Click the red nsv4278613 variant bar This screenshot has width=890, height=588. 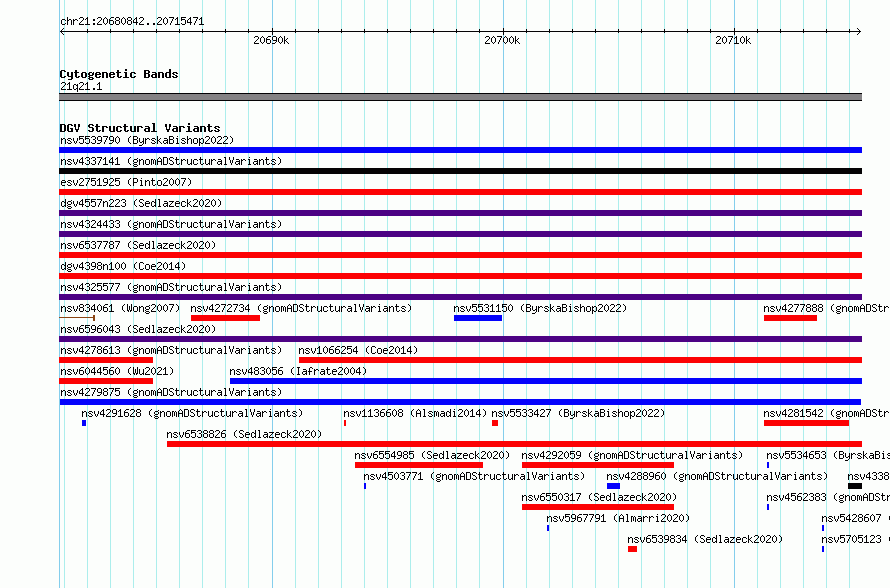(106, 360)
